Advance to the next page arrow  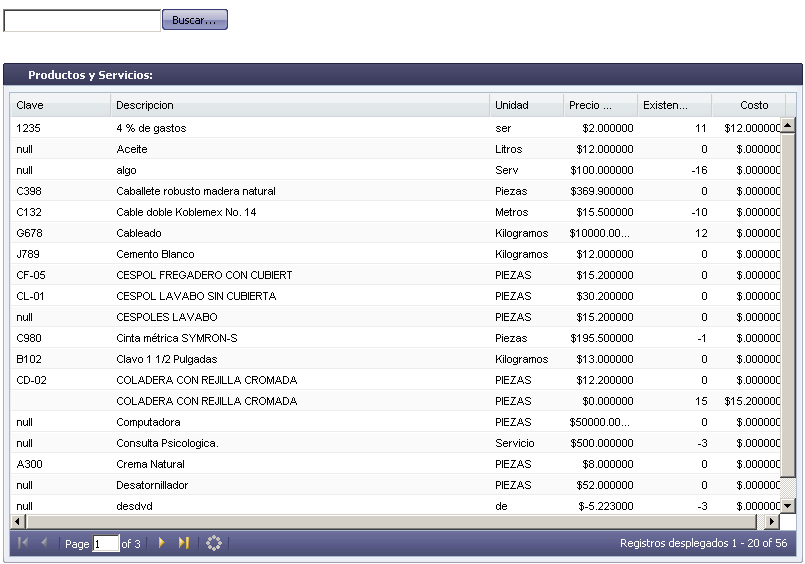pyautogui.click(x=162, y=543)
